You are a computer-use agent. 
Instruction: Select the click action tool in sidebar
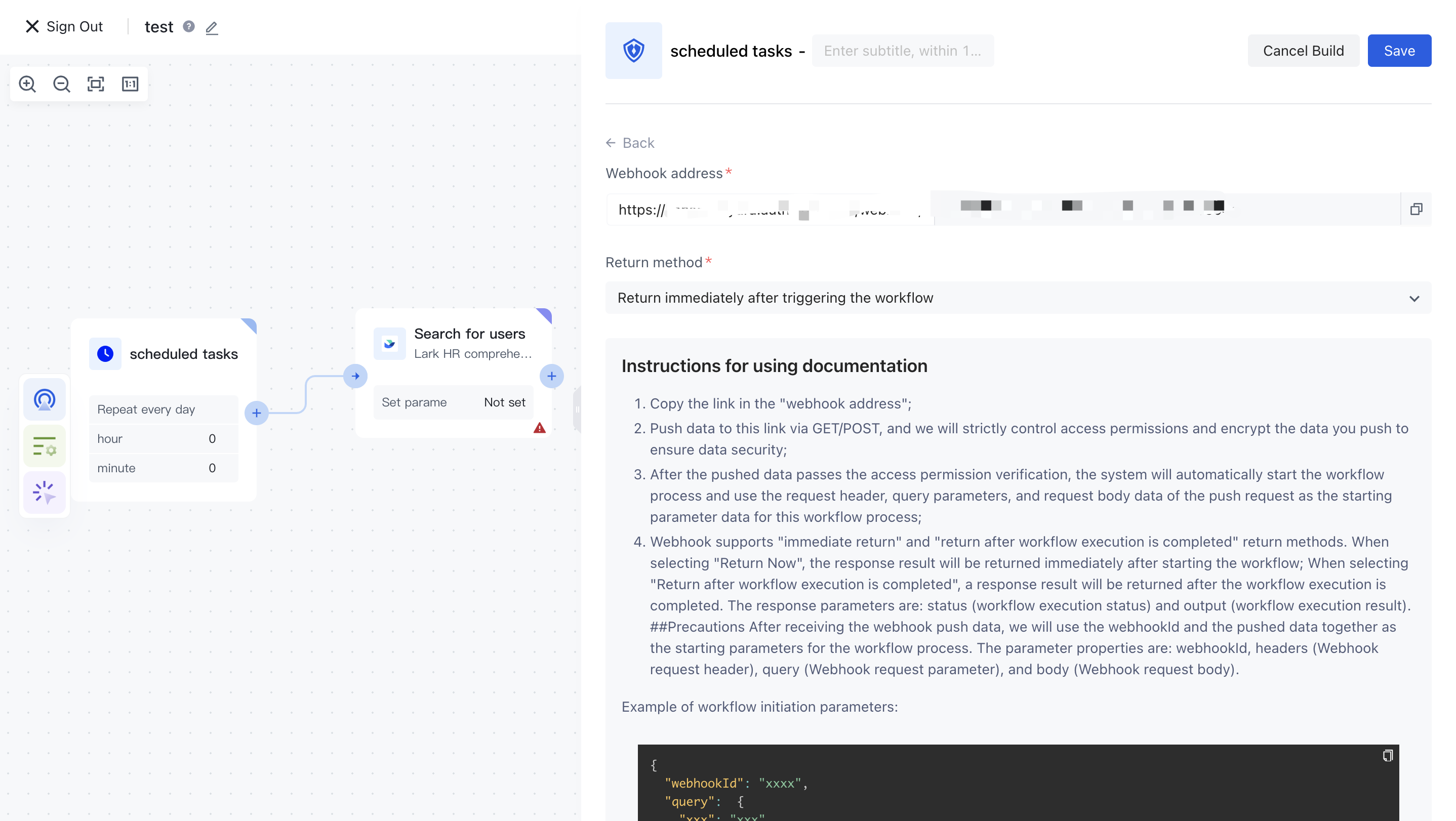tap(44, 492)
